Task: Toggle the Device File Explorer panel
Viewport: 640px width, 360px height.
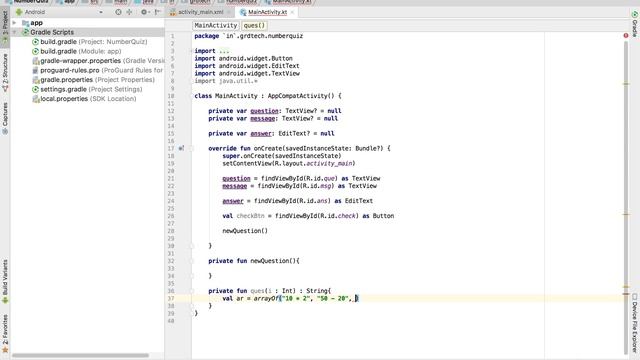Action: (635, 322)
